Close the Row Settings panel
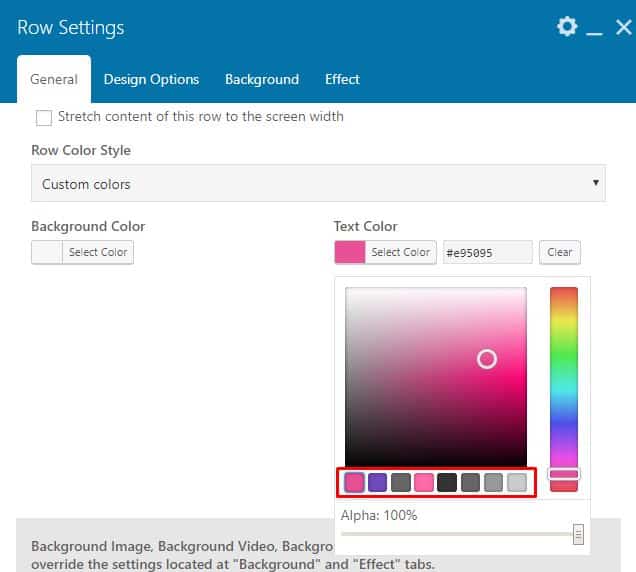 pos(623,28)
